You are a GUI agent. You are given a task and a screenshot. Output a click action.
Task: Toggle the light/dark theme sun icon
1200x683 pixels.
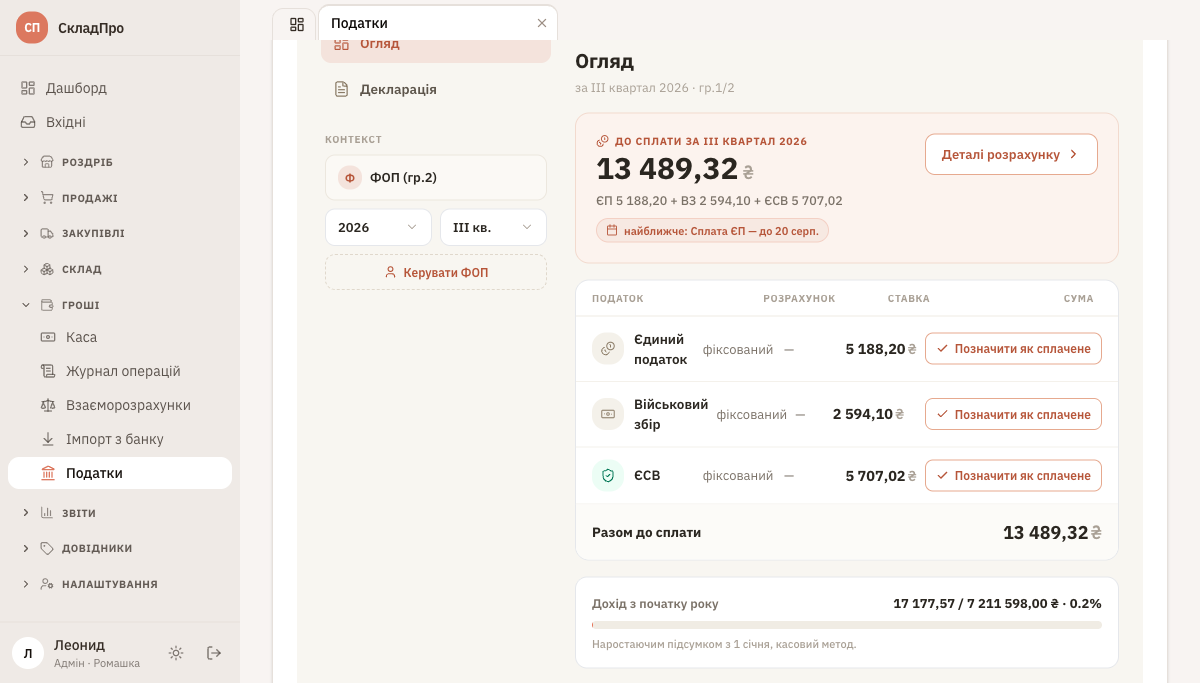(x=176, y=653)
